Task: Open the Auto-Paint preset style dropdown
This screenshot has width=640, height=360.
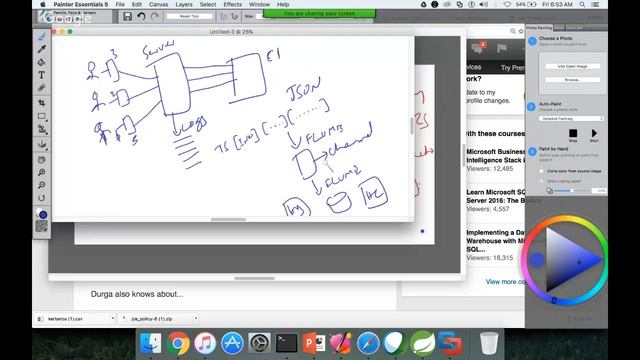Action: (x=571, y=118)
